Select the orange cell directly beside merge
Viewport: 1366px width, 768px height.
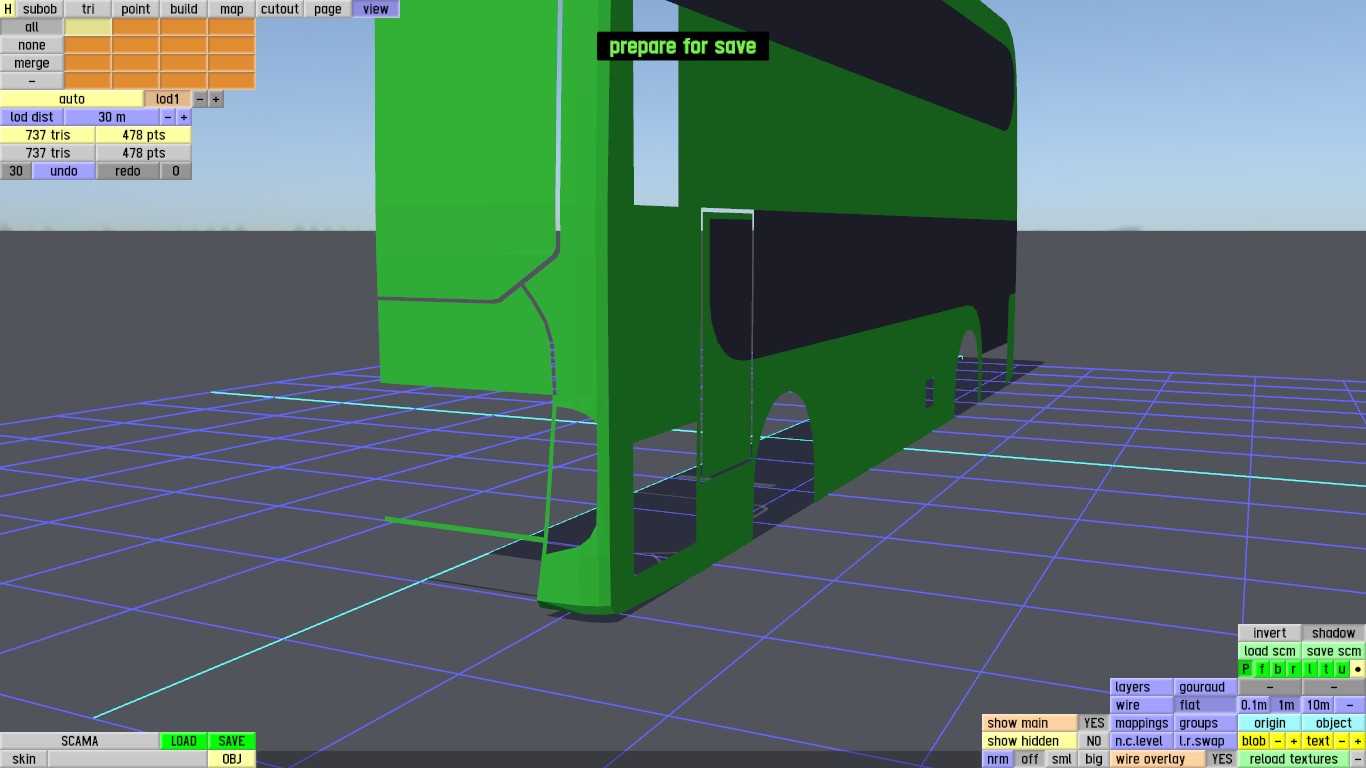88,63
